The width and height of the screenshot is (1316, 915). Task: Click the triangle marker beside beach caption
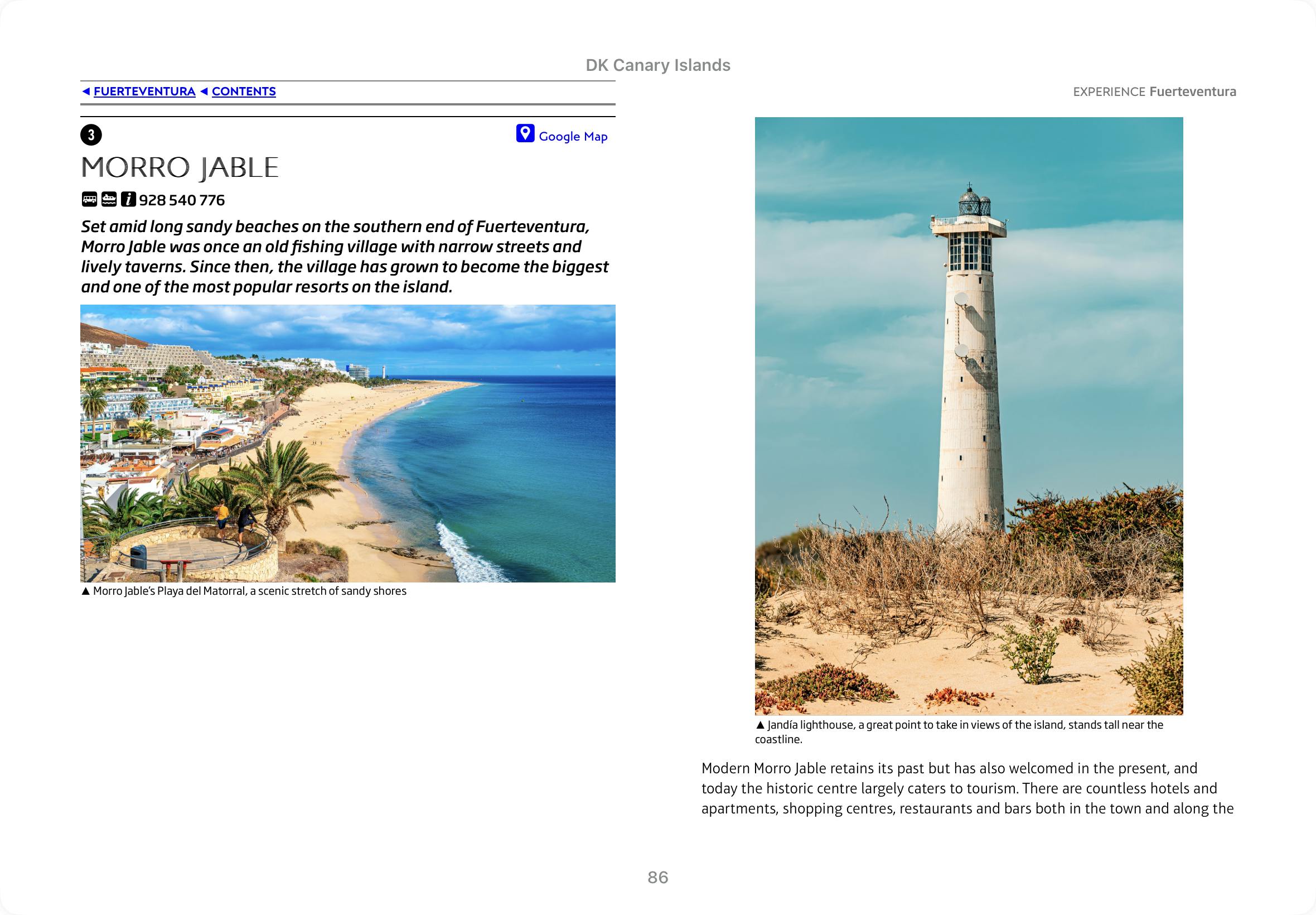point(85,591)
